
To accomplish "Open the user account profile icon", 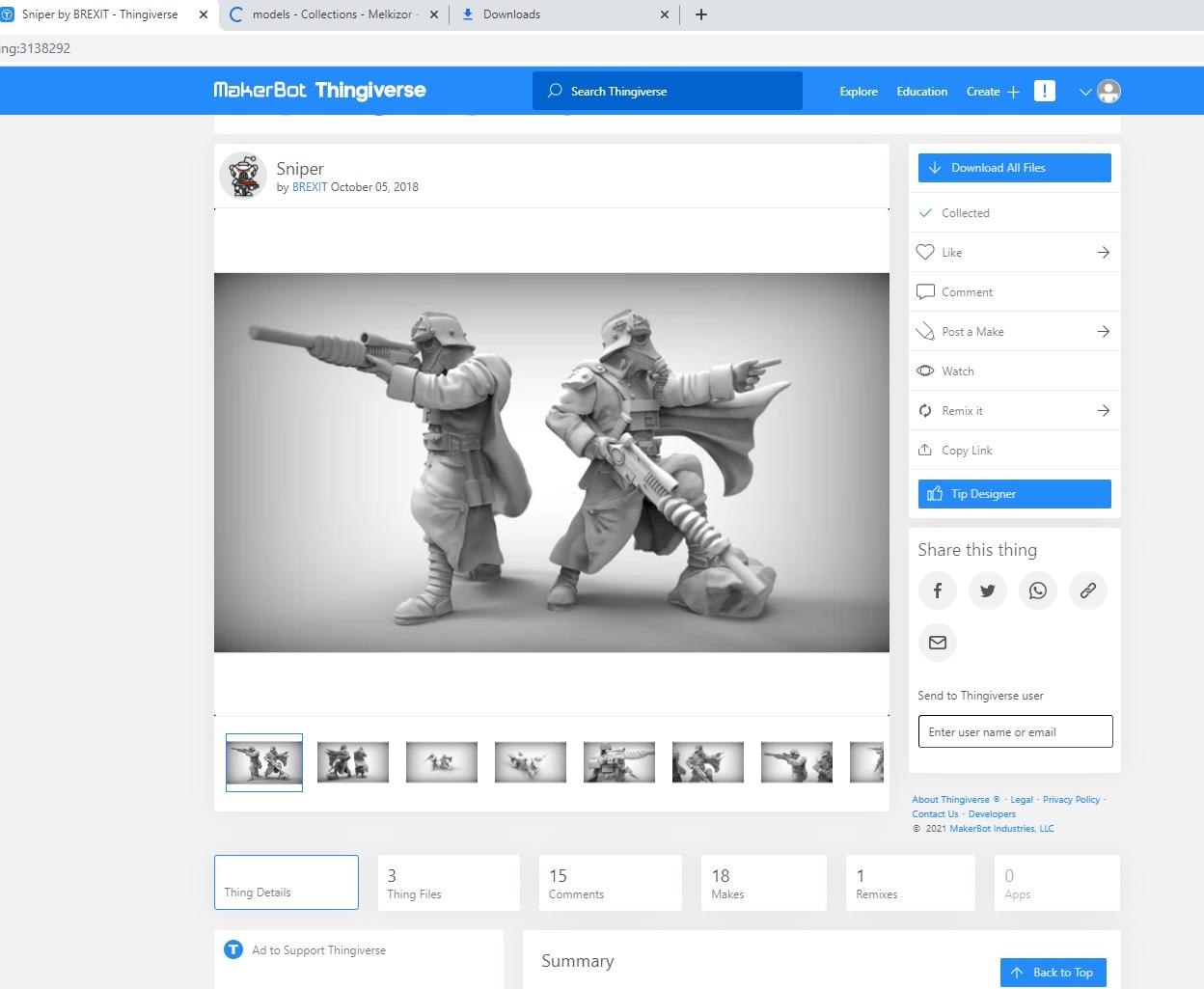I will [x=1108, y=91].
